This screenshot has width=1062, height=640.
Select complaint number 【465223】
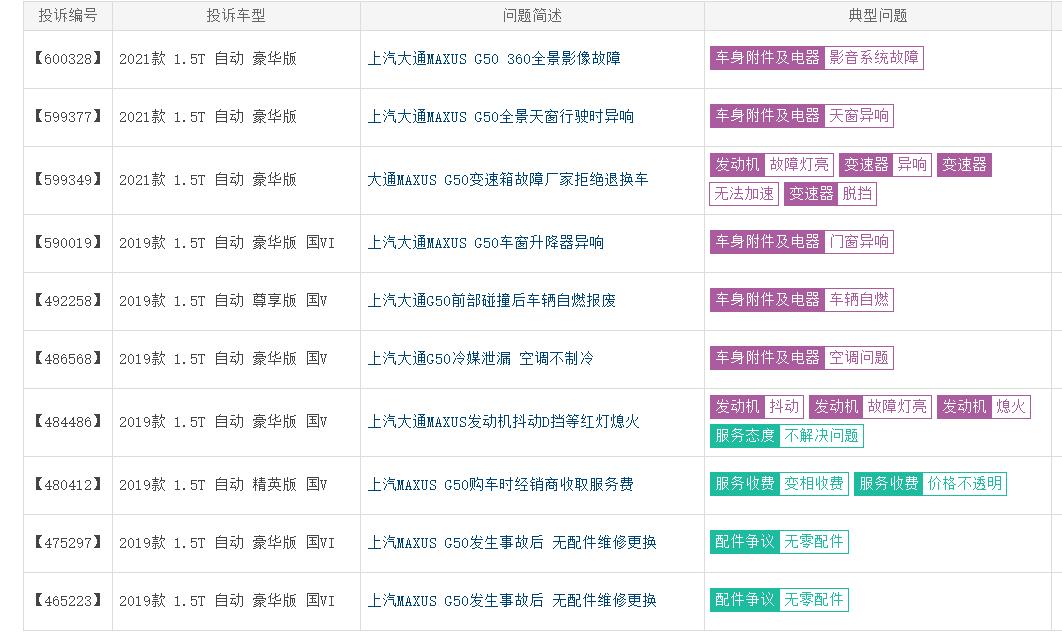pos(68,600)
